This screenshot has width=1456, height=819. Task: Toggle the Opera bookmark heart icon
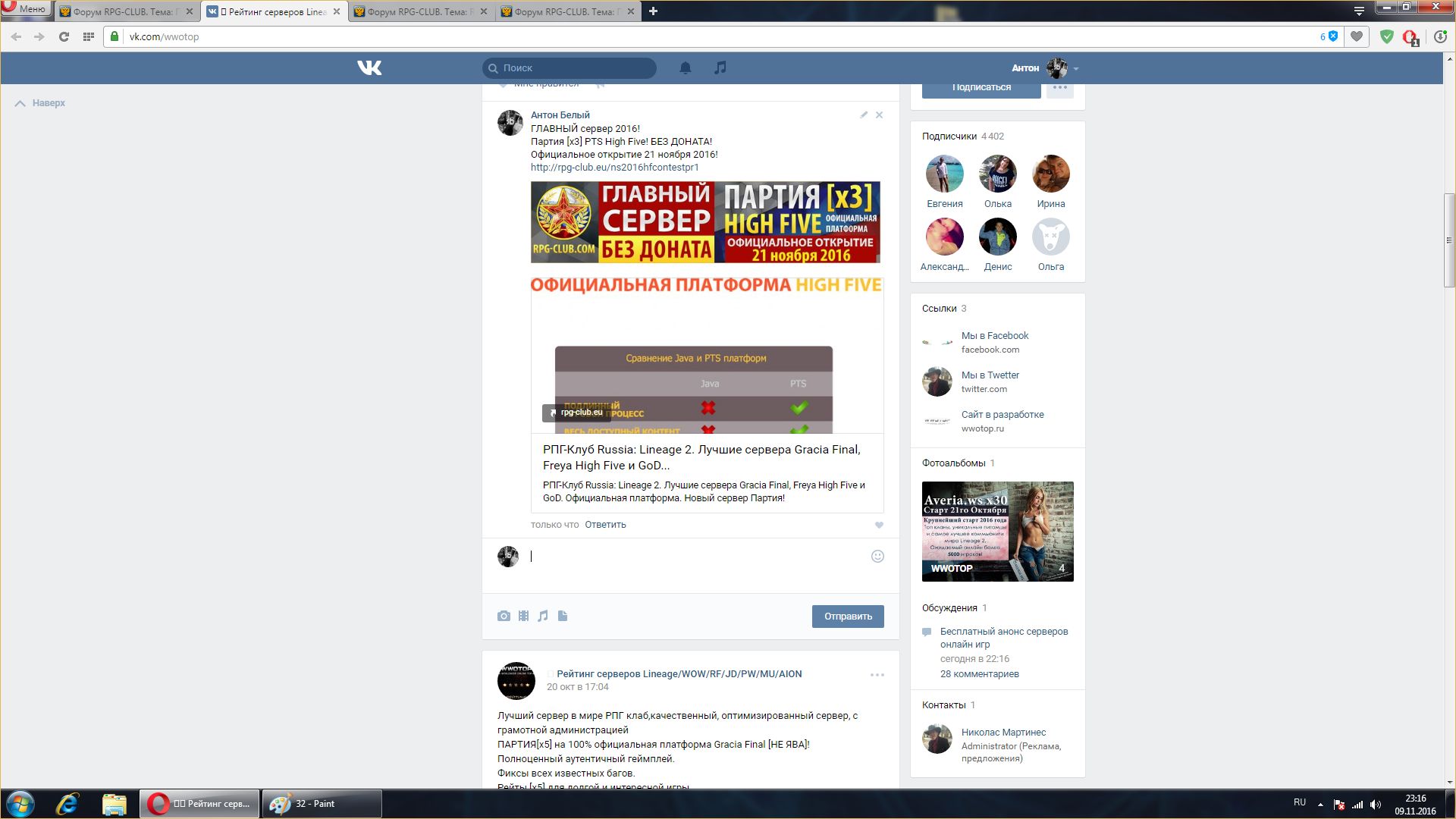pyautogui.click(x=1357, y=36)
